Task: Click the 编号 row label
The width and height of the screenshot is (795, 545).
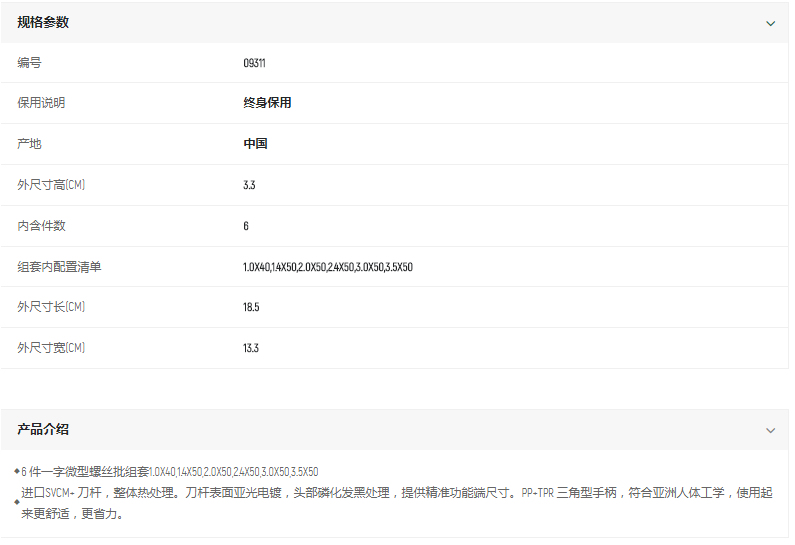Action: (x=30, y=63)
